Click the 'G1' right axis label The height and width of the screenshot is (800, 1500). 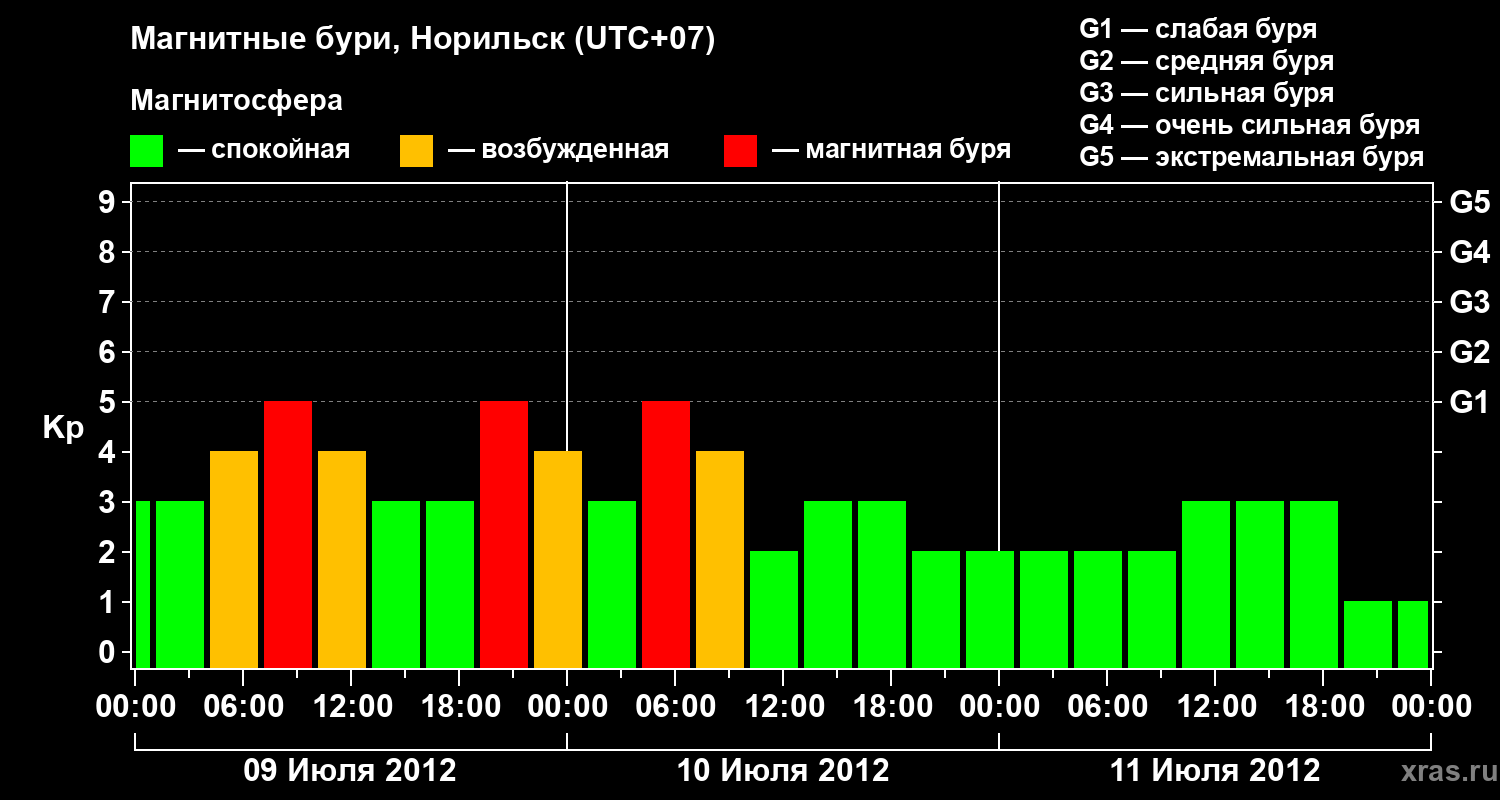[1469, 402]
